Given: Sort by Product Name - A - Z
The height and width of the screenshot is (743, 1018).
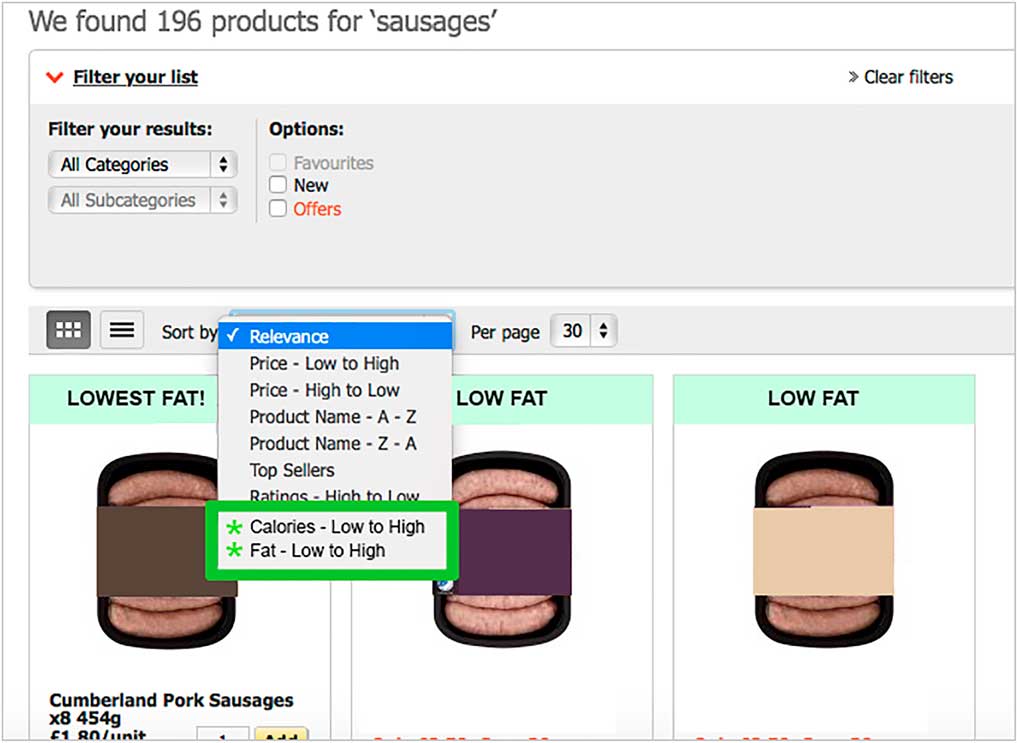Looking at the screenshot, I should pyautogui.click(x=332, y=417).
